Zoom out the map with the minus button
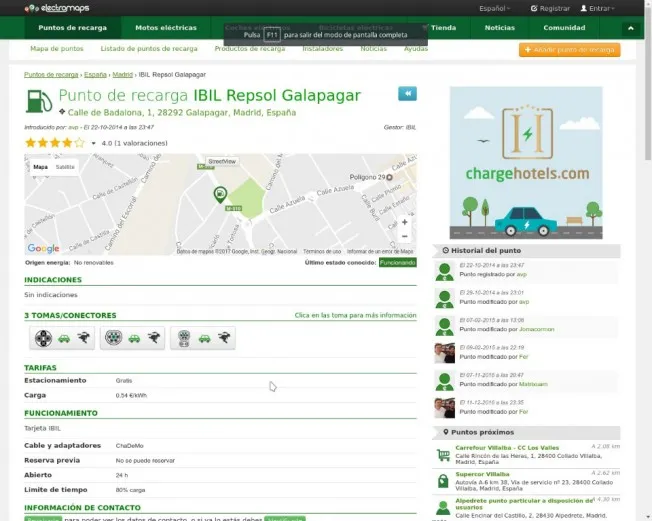 click(x=405, y=236)
